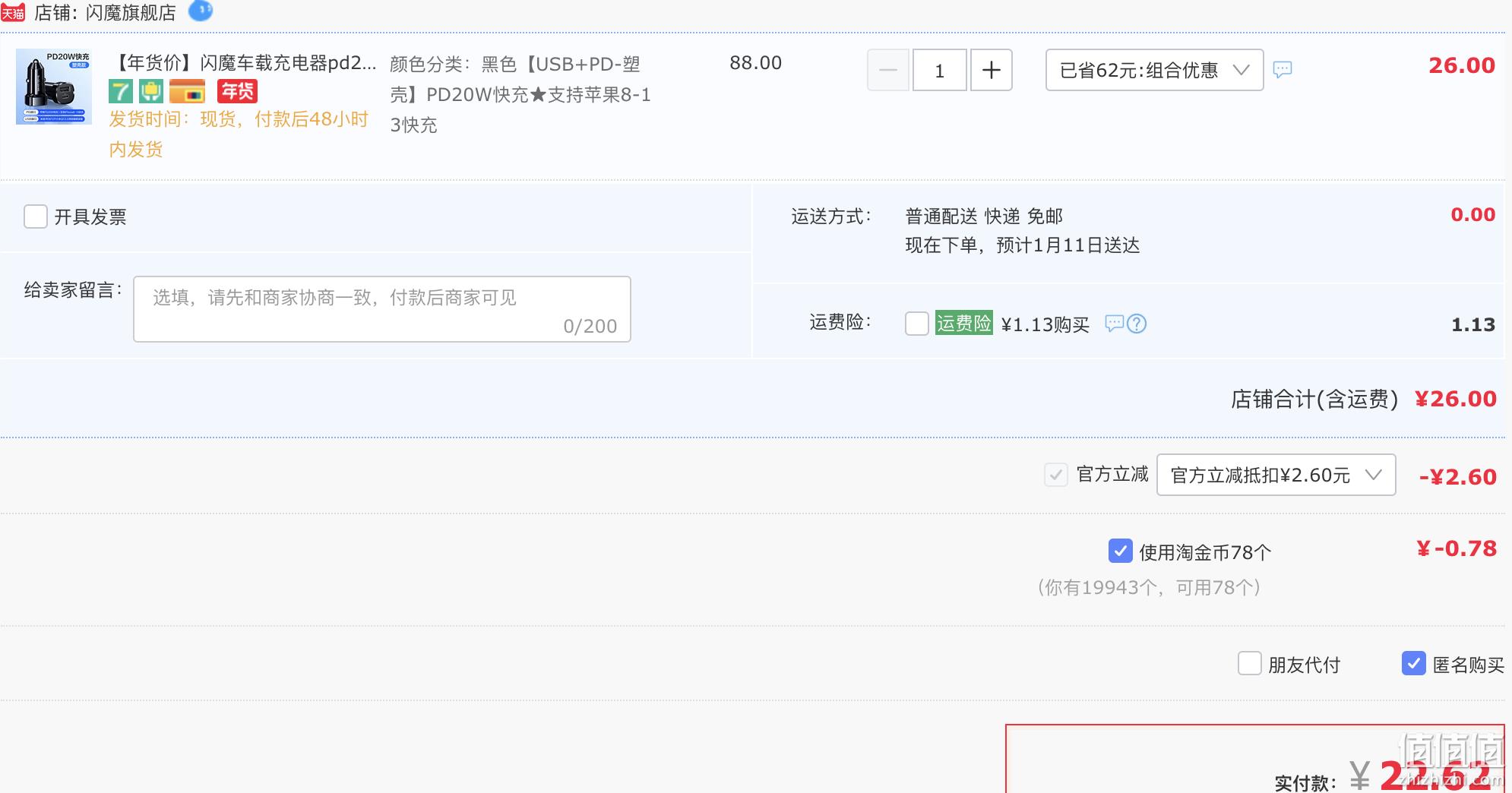Open the message bubble icon beside the discount dropdown
Screen dimensions: 1512x793
(1283, 70)
